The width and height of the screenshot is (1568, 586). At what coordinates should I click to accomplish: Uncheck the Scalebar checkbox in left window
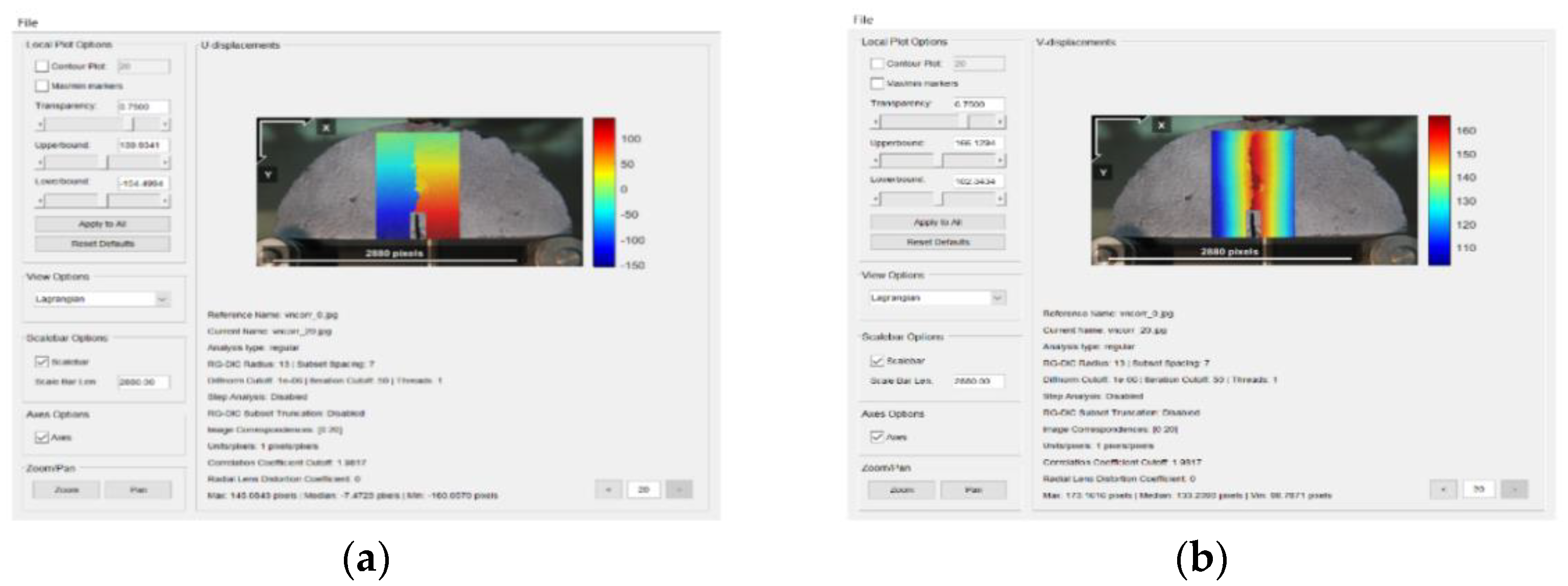41,362
